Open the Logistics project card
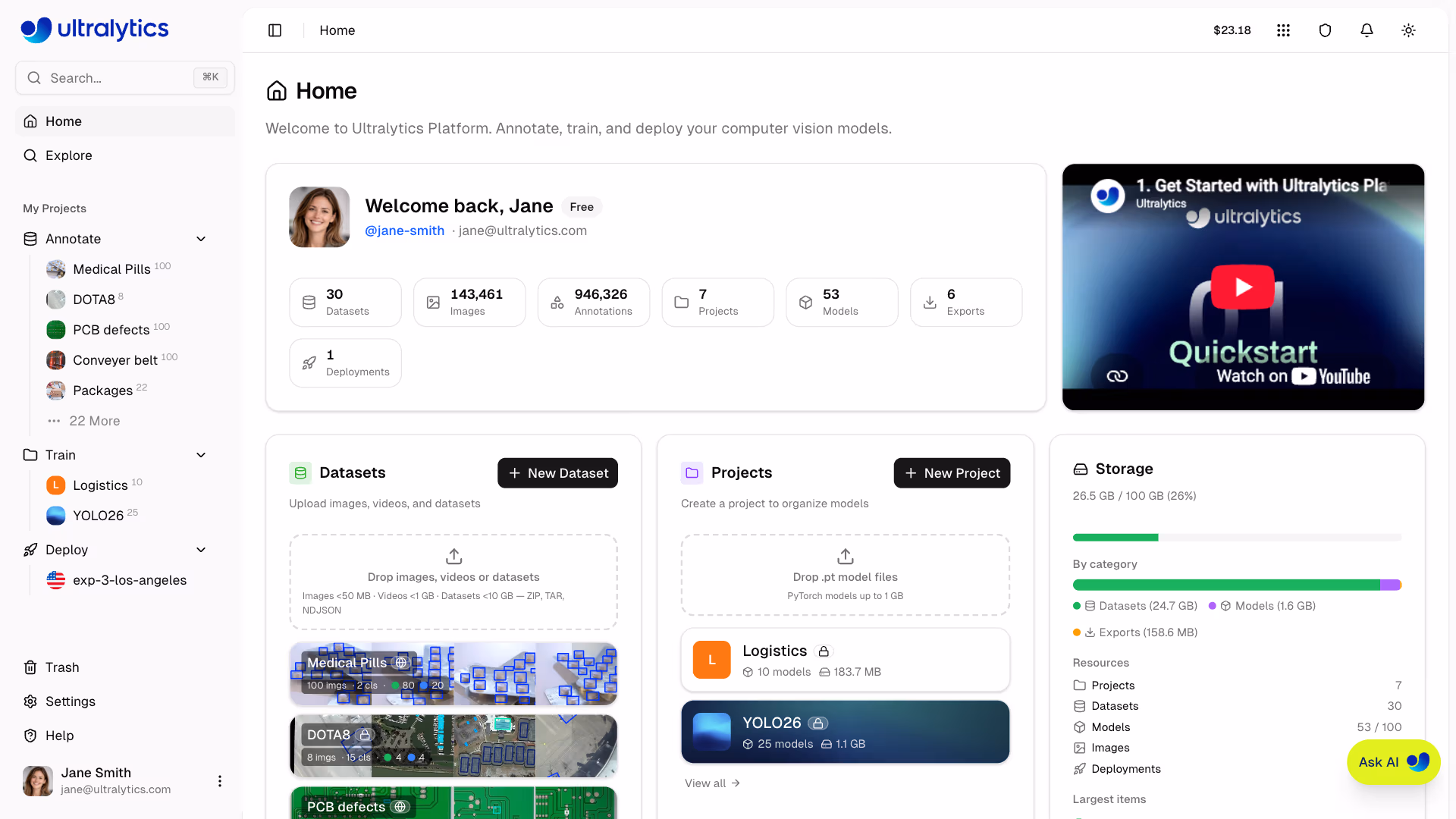 [845, 660]
